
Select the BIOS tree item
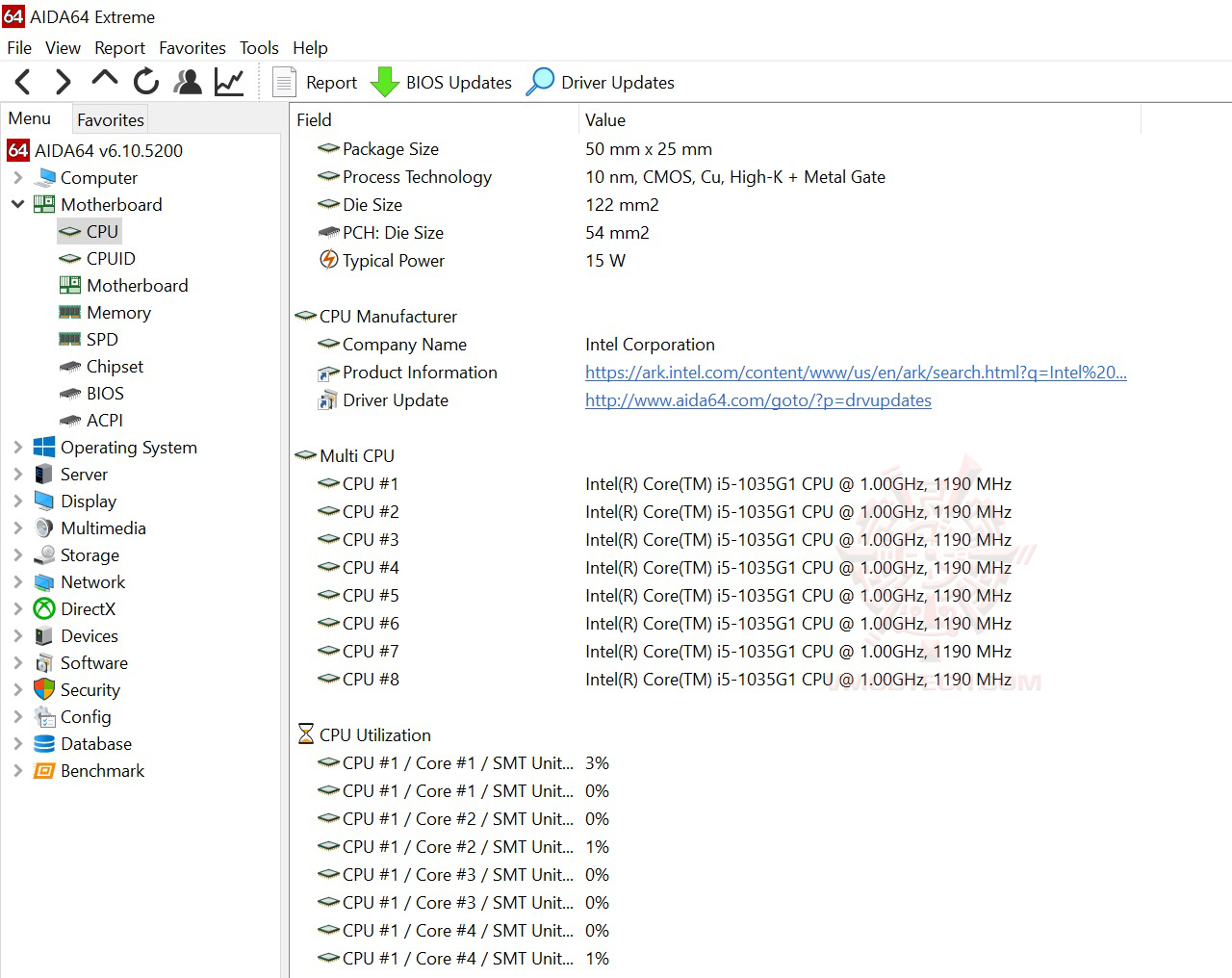click(105, 393)
